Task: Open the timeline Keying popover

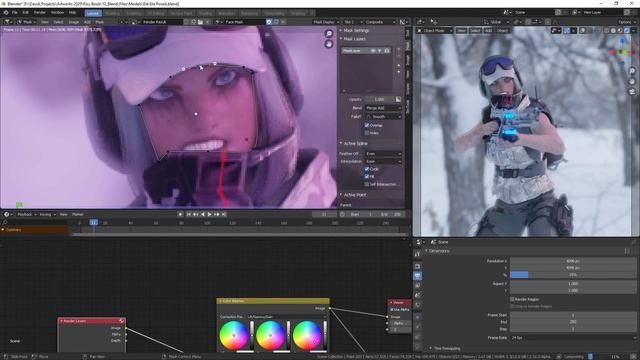Action: point(47,214)
